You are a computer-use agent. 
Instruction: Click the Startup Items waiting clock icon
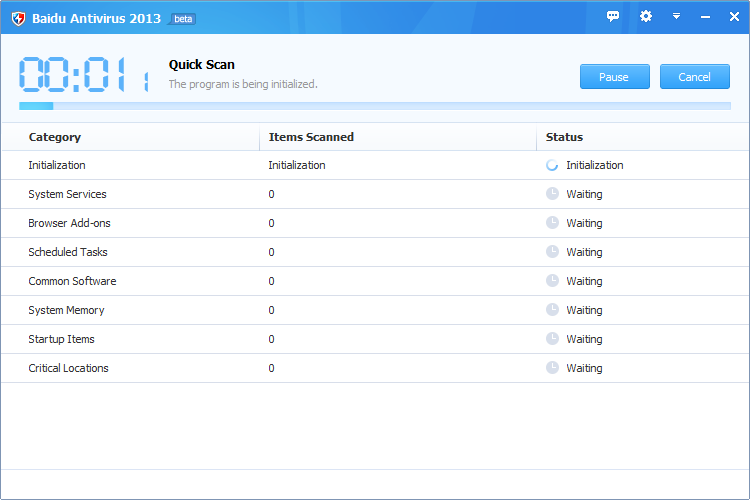552,339
